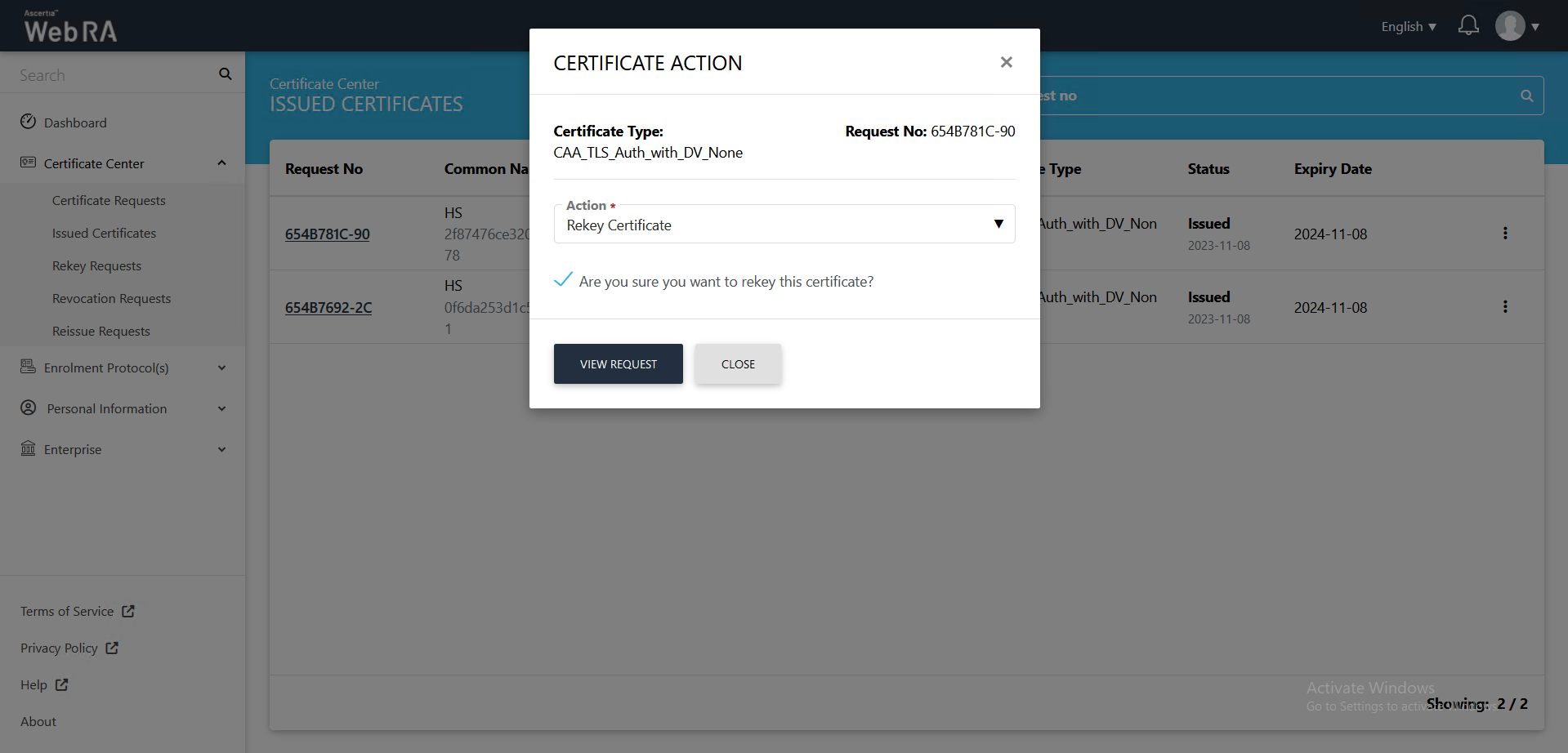Image resolution: width=1568 pixels, height=753 pixels.
Task: Open request number 654B7692-2C link
Action: (x=328, y=308)
